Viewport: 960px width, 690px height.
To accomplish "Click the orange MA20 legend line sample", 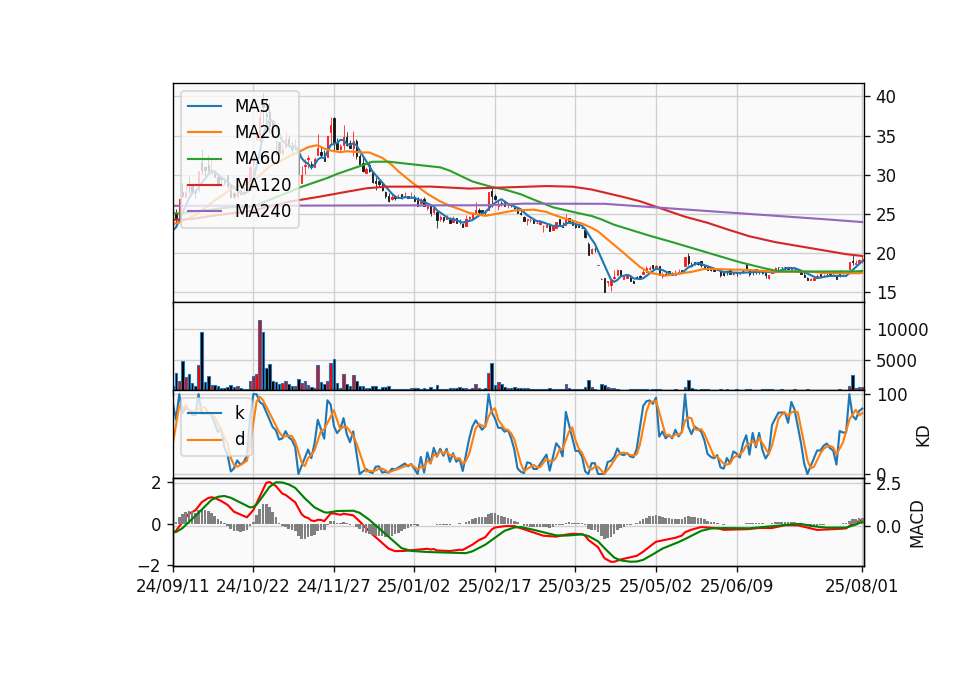I will 204,132.
